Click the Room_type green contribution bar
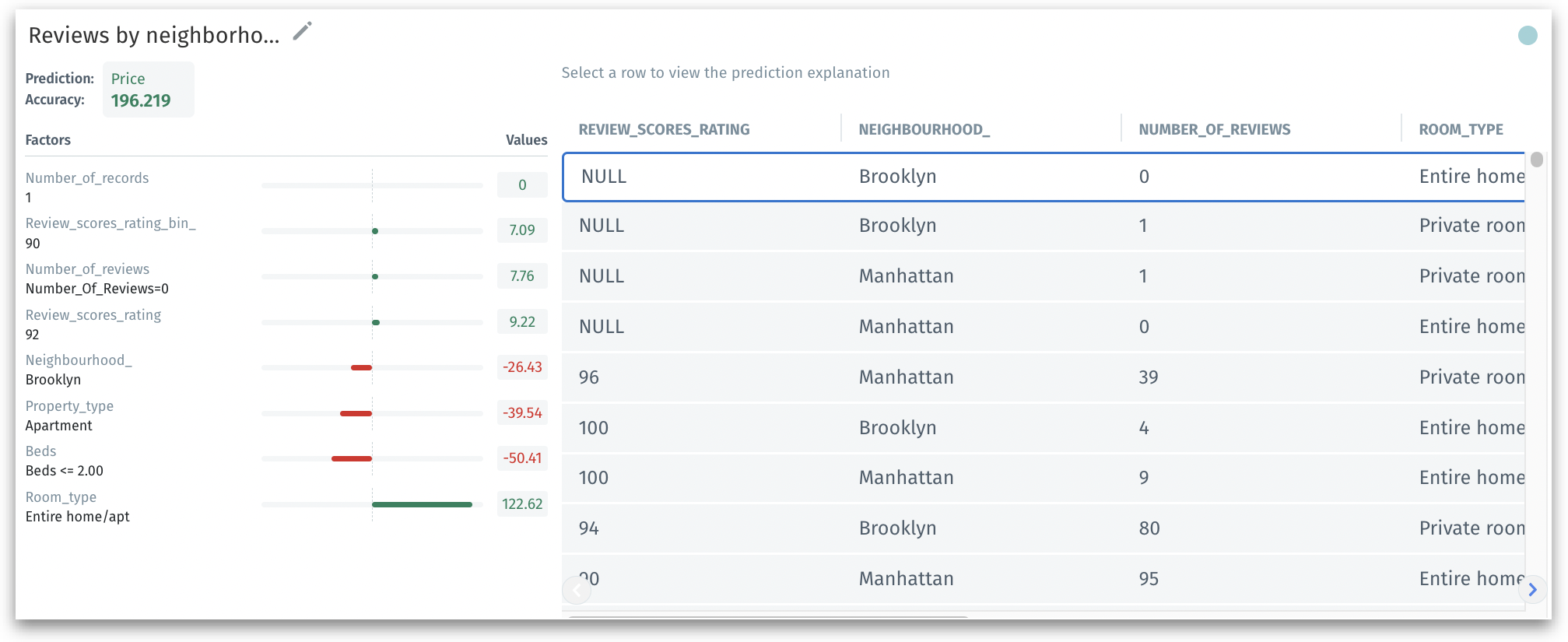 tap(422, 505)
